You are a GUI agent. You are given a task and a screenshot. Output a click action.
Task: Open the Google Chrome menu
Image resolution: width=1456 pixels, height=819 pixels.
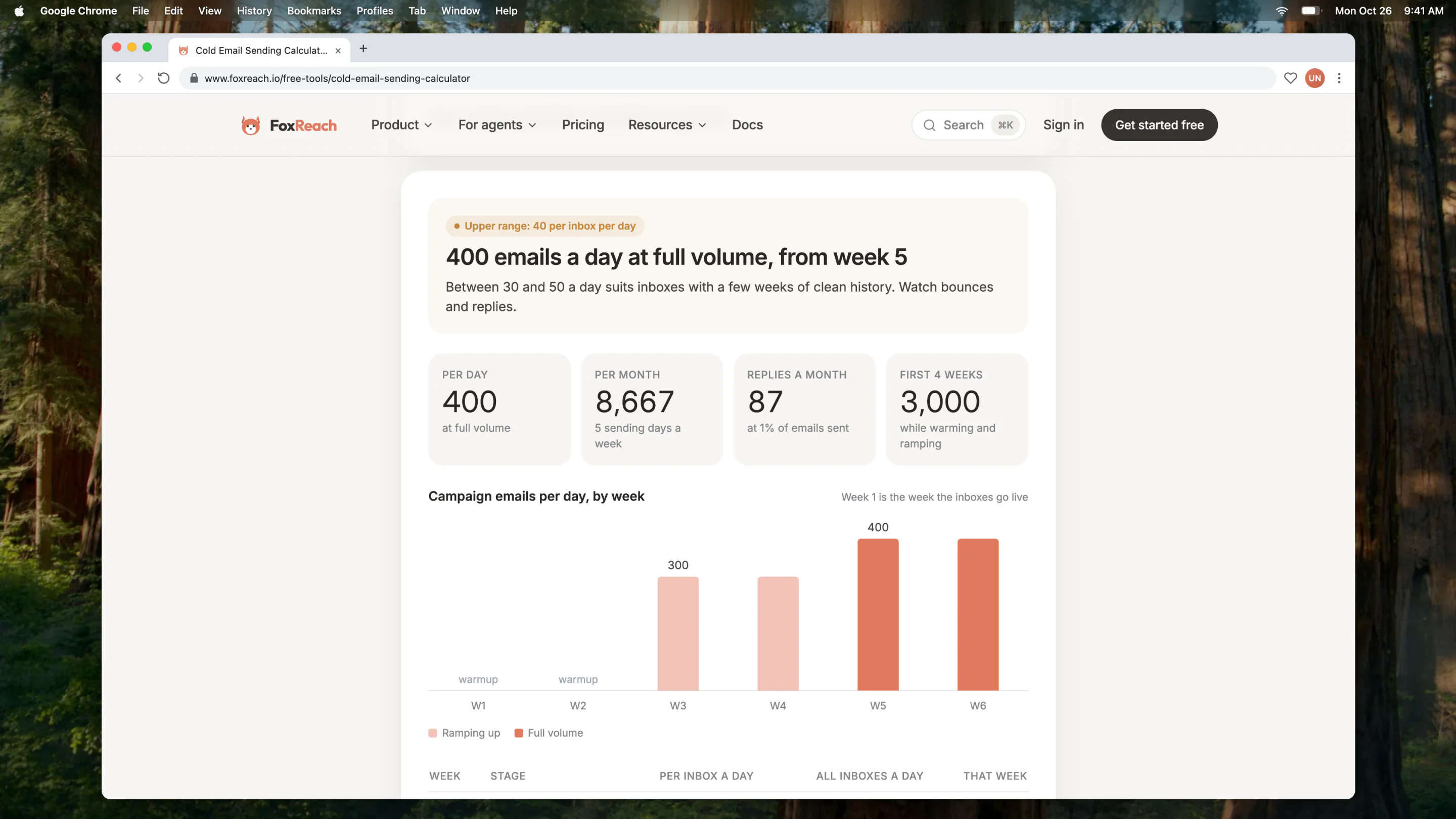coord(78,11)
